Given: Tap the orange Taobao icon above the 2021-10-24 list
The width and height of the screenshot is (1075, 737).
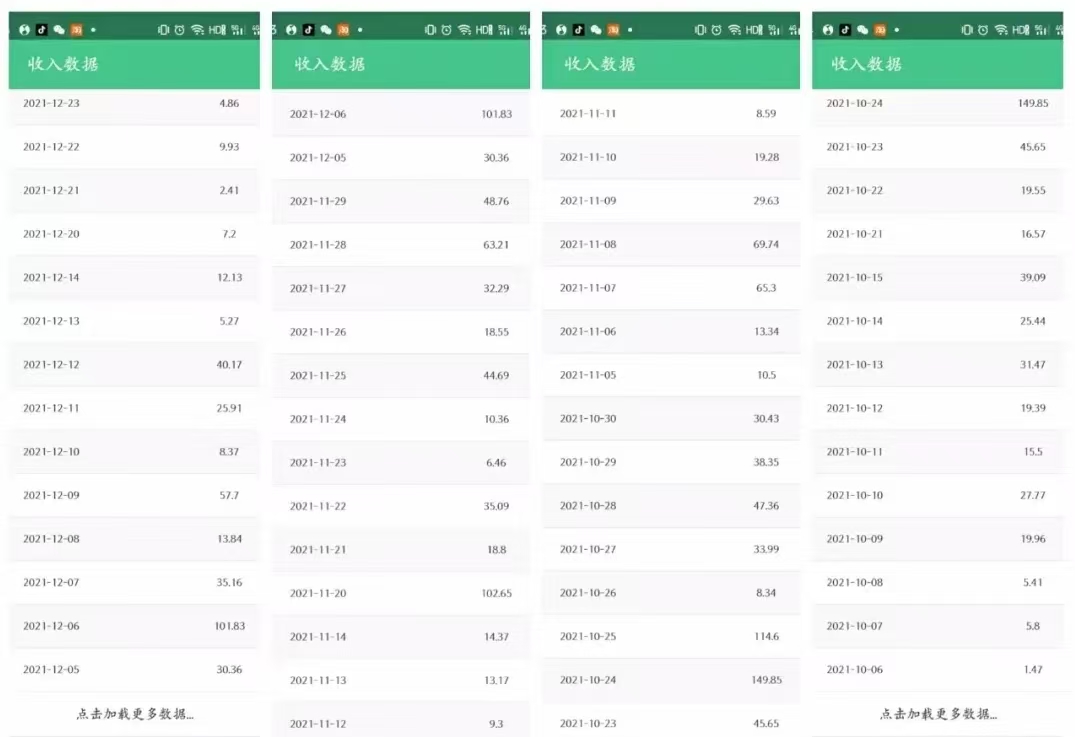Looking at the screenshot, I should coord(881,30).
